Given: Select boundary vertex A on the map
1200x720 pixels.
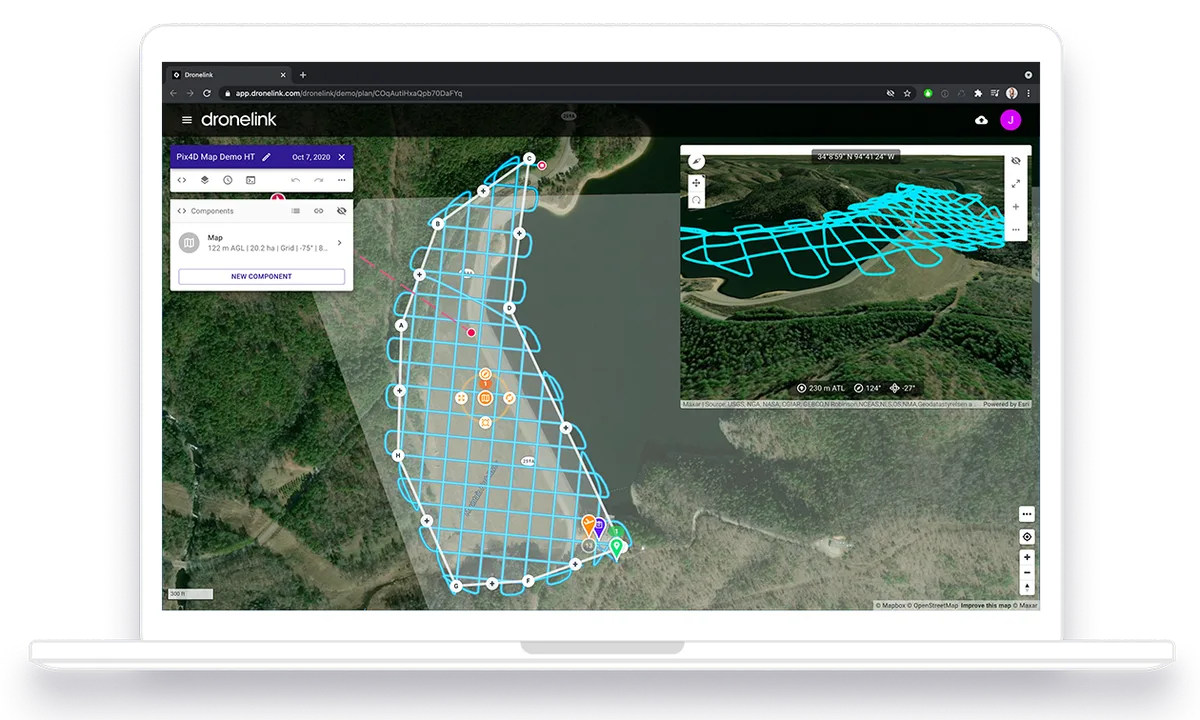Looking at the screenshot, I should coord(401,325).
